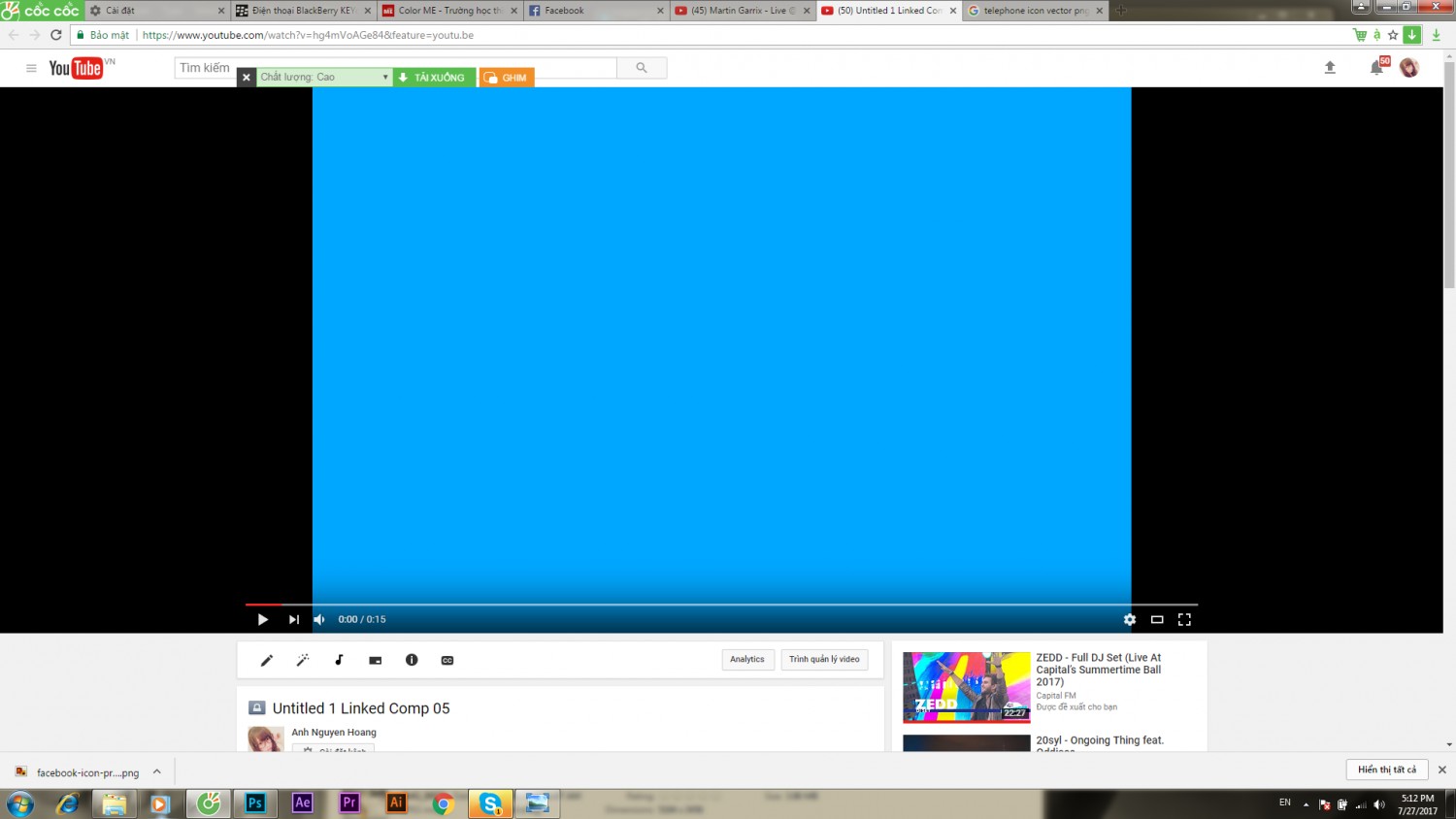Open the ZEDD Full DJ Set thumbnail
Image resolution: width=1456 pixels, height=819 pixels.
[x=967, y=687]
